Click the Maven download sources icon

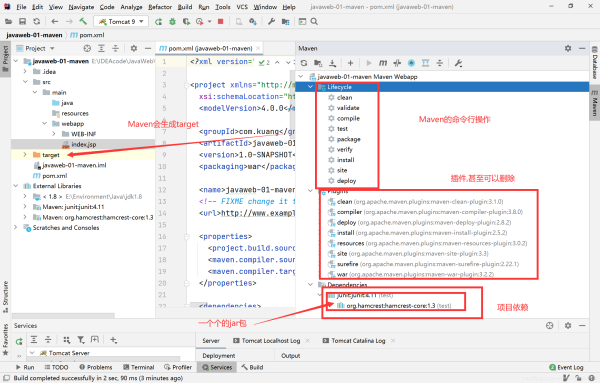click(x=333, y=63)
